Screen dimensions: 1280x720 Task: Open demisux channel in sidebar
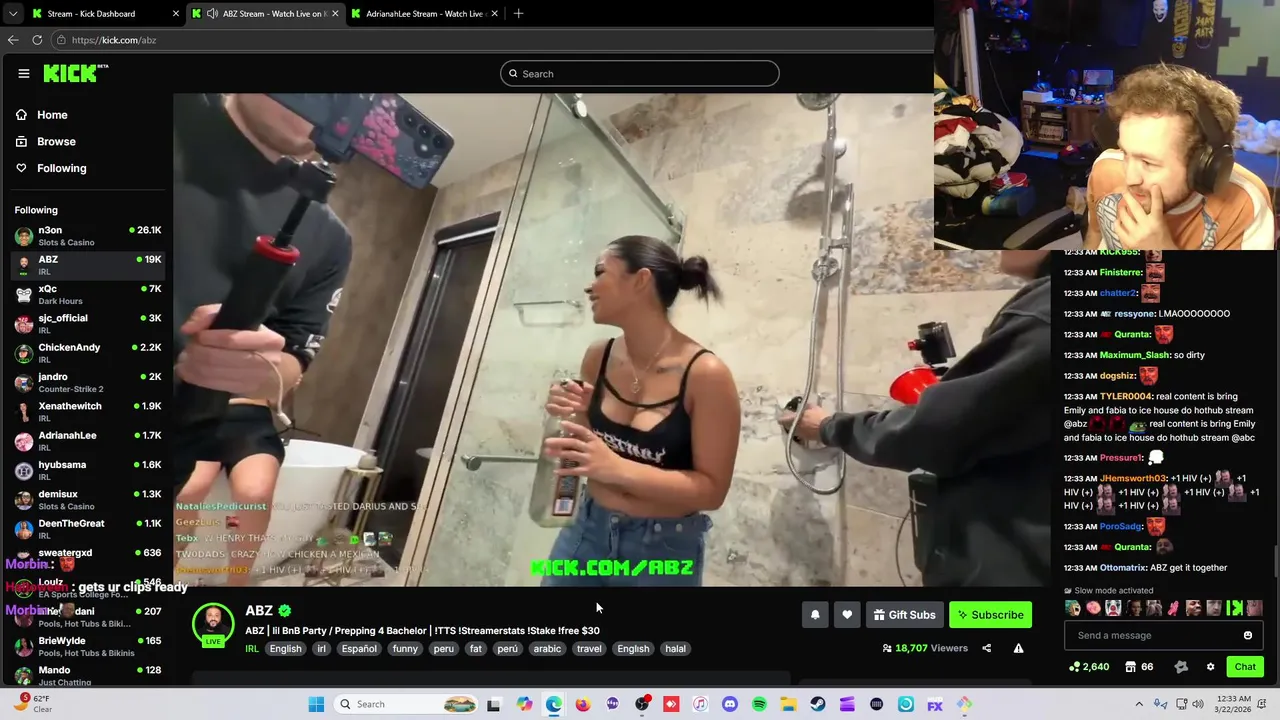point(87,499)
